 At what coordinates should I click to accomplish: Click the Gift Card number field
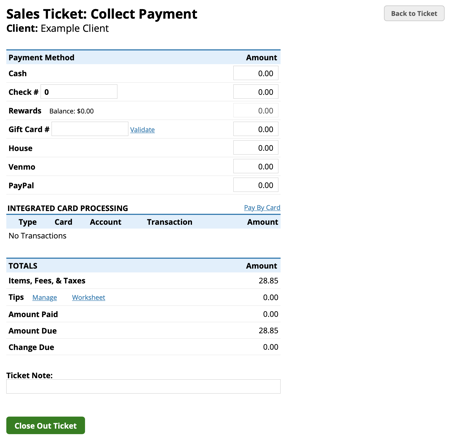(x=90, y=129)
